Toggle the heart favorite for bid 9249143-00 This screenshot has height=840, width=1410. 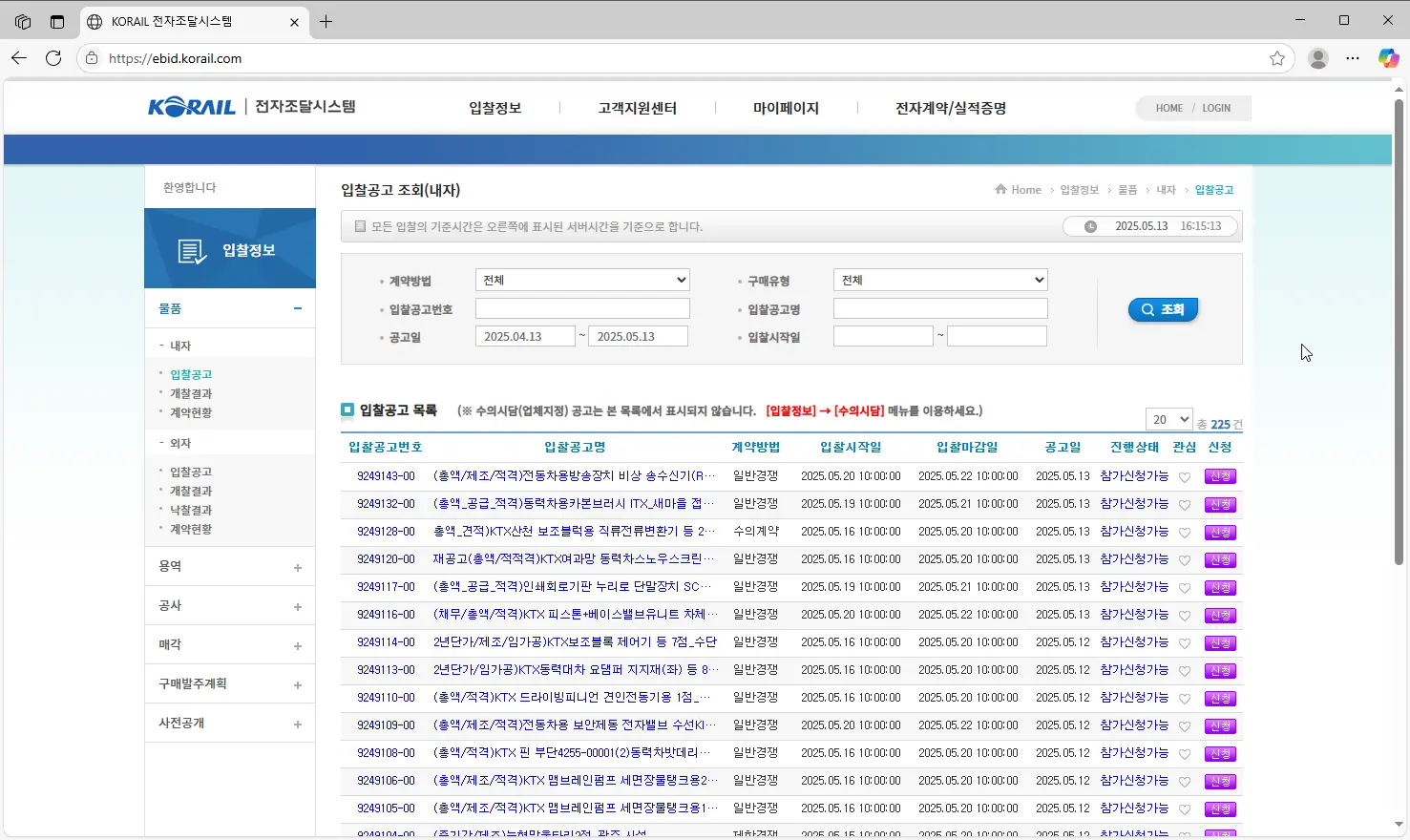click(x=1185, y=476)
